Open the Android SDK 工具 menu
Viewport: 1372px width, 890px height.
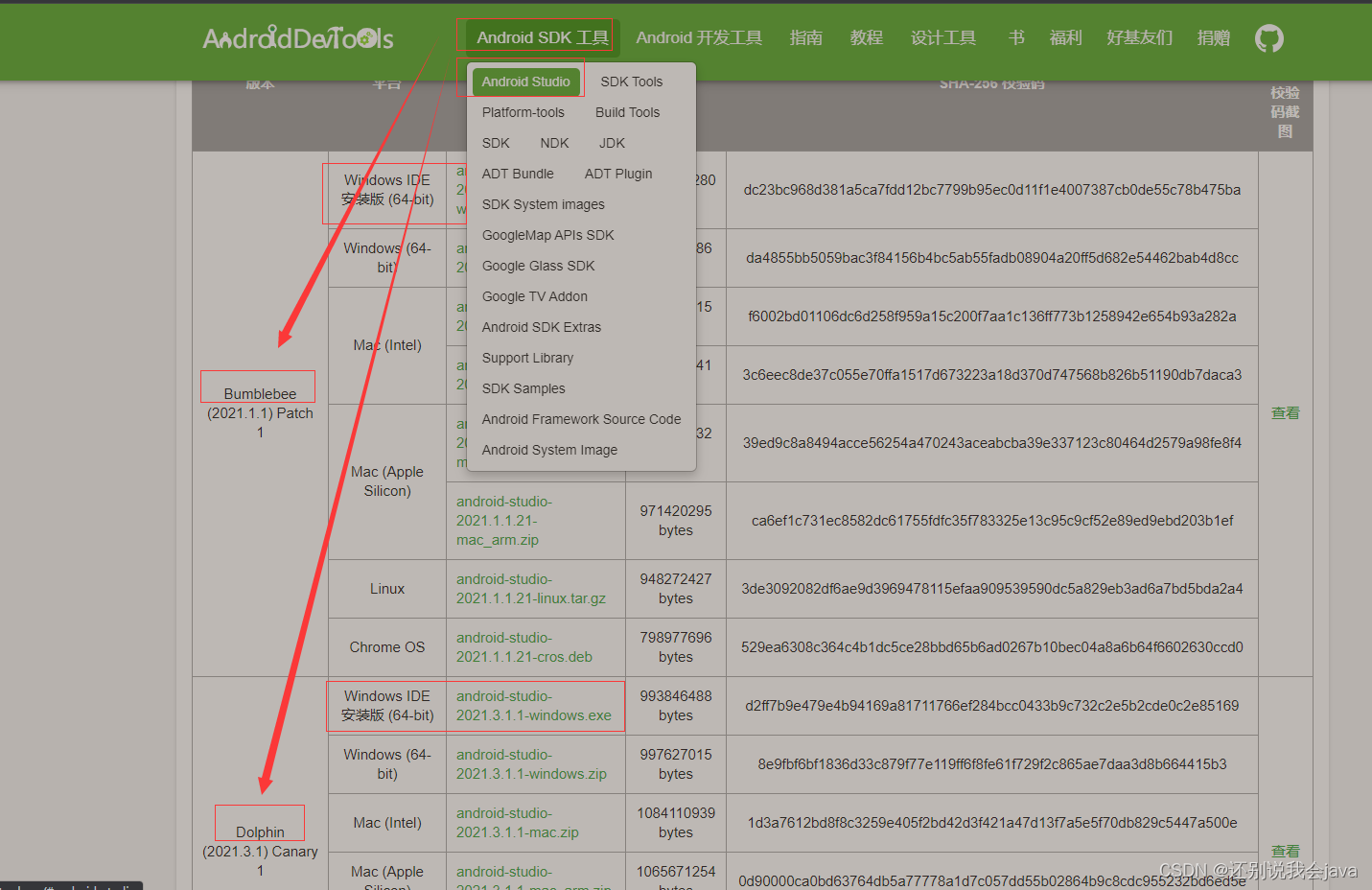(543, 38)
